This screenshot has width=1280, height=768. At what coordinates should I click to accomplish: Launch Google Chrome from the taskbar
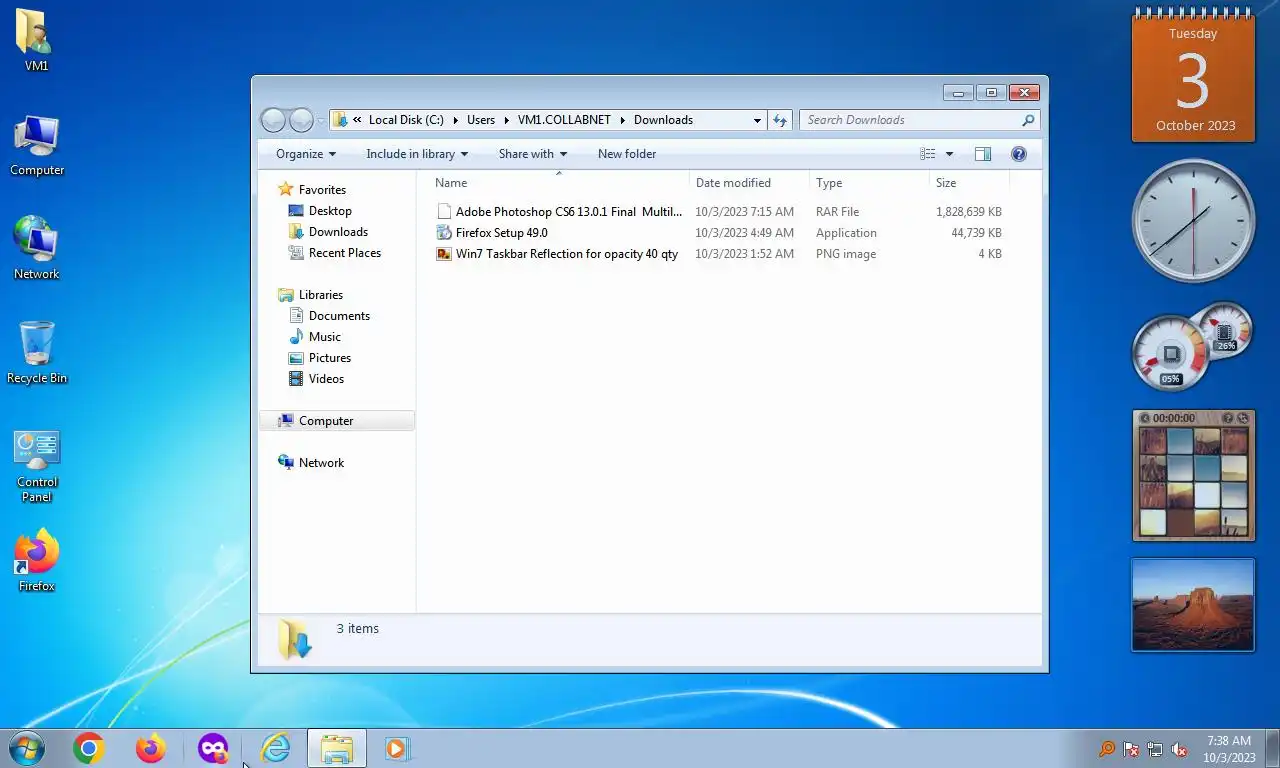coord(89,748)
